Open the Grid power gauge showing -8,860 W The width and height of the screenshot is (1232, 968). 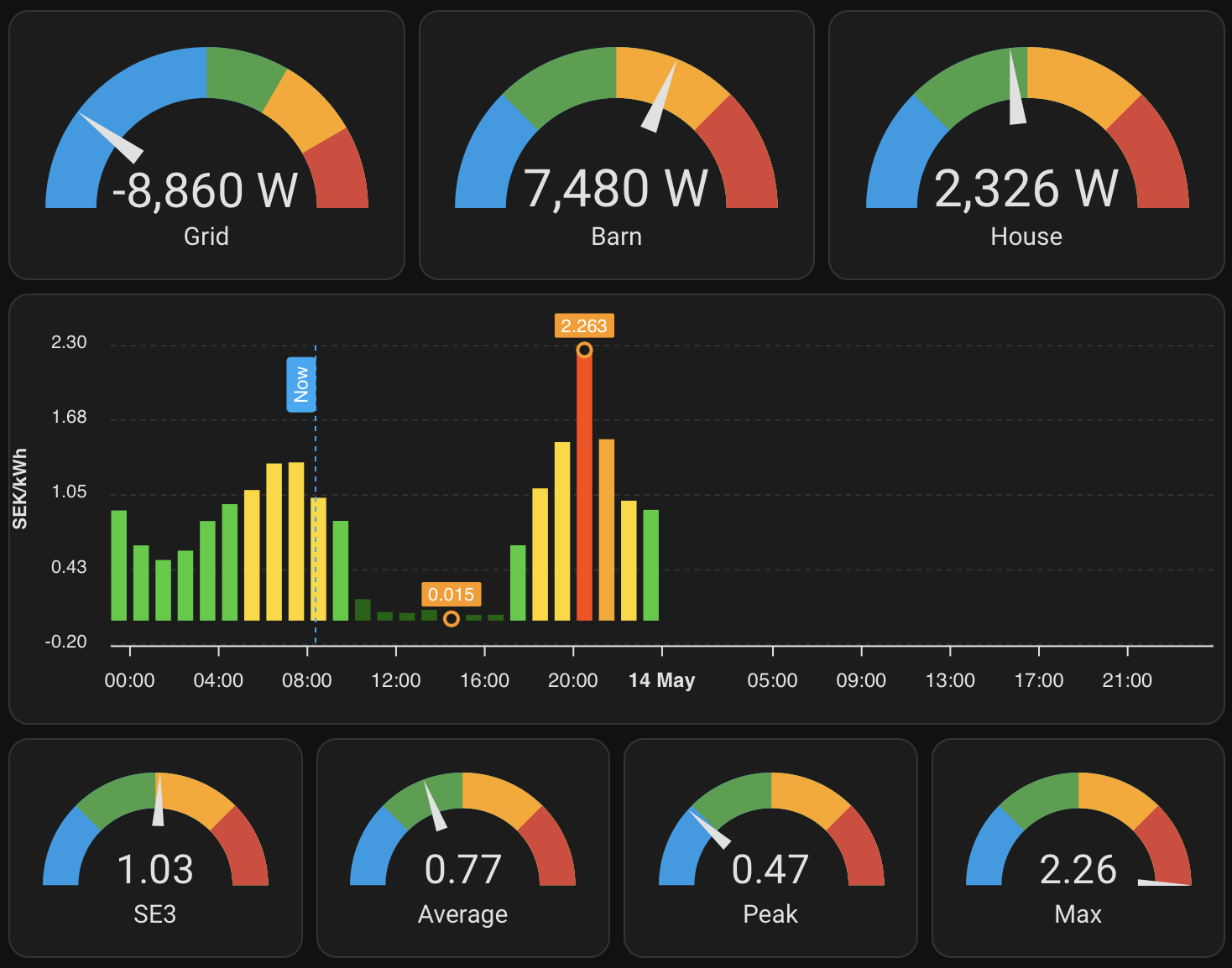206,144
